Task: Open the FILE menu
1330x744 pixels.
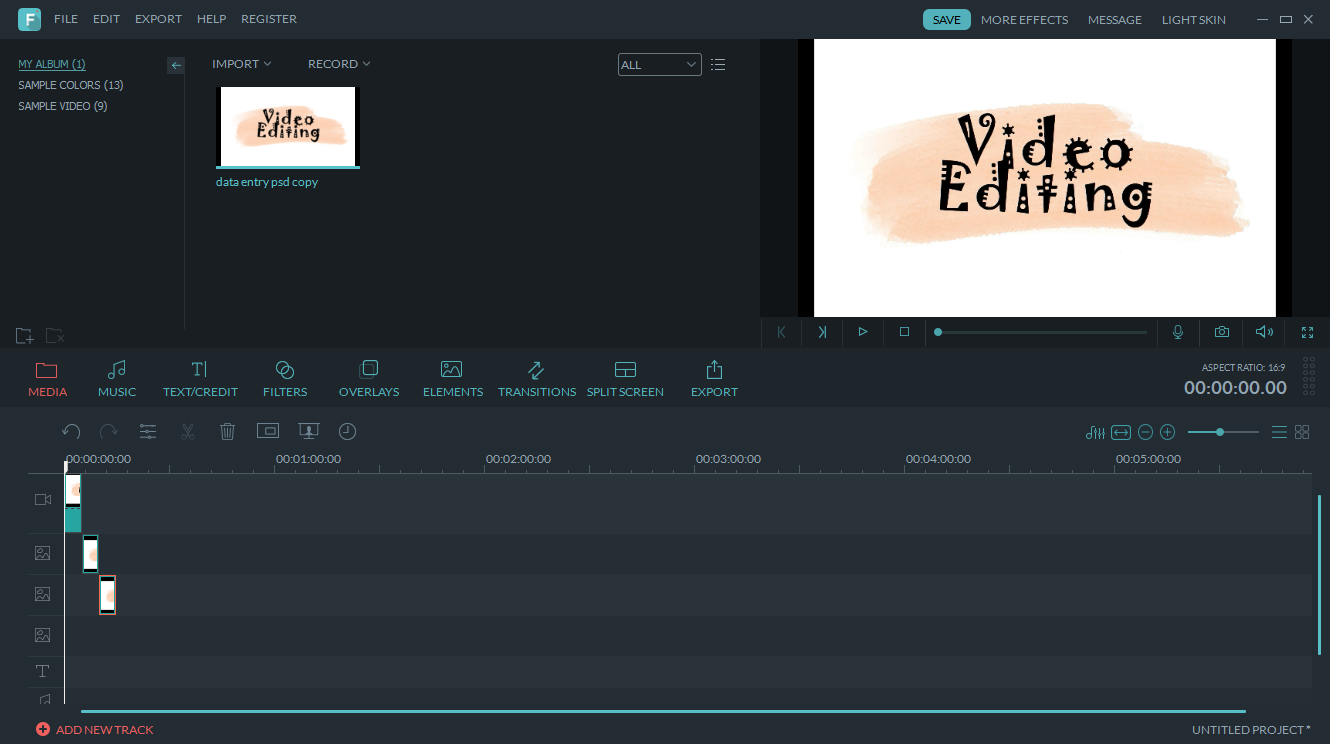Action: (x=66, y=19)
